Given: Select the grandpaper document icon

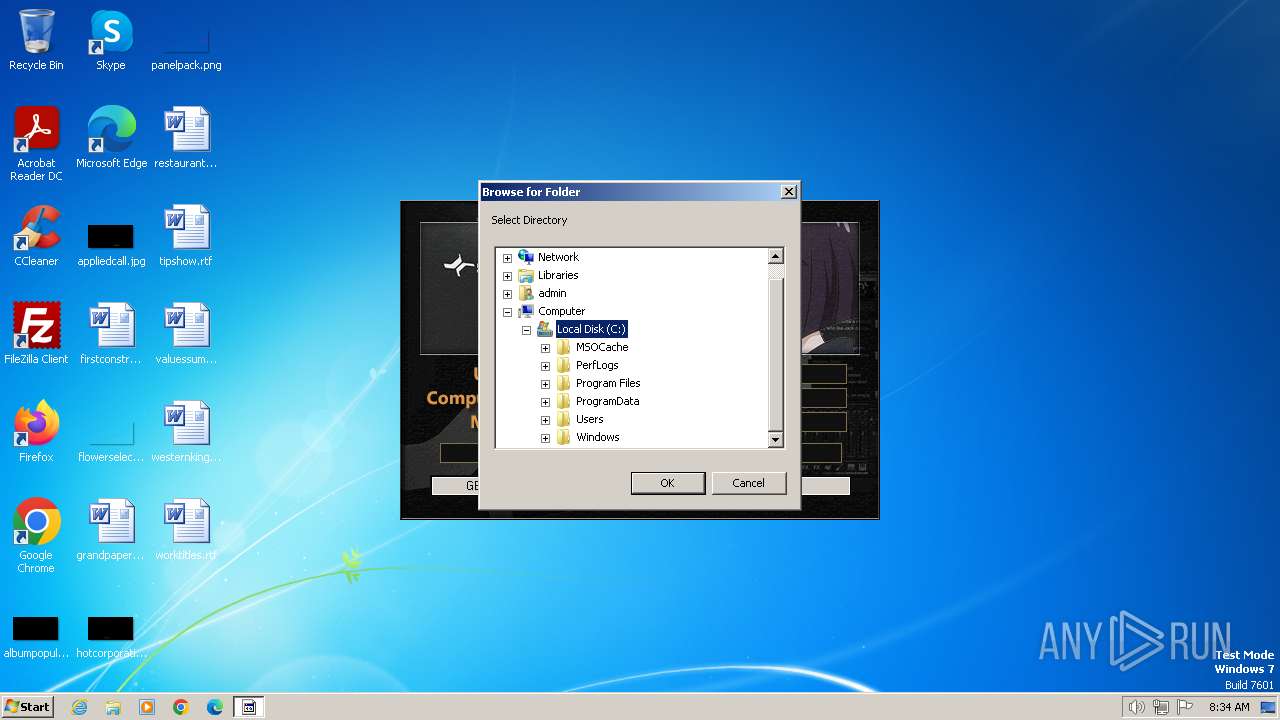Looking at the screenshot, I should pos(111,530).
